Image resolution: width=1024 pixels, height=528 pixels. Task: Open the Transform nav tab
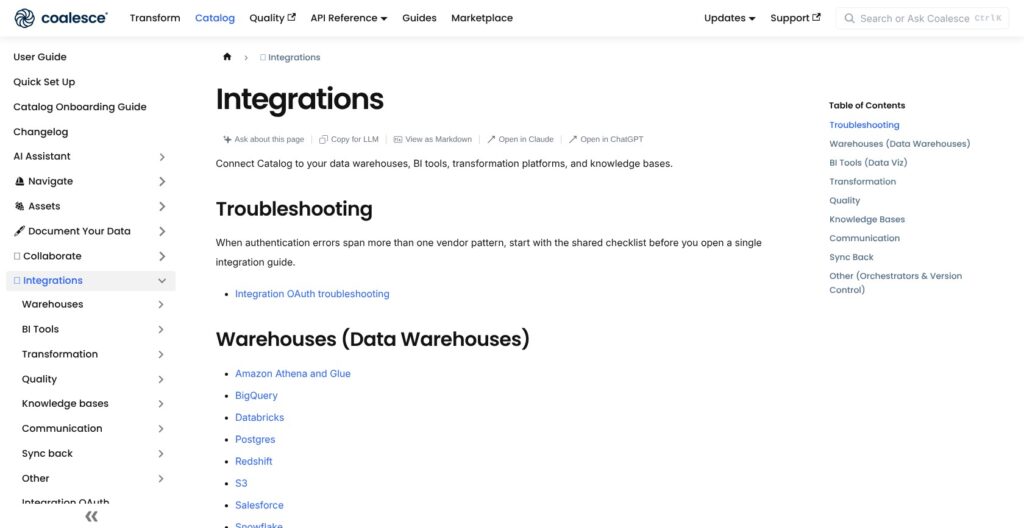pos(155,18)
